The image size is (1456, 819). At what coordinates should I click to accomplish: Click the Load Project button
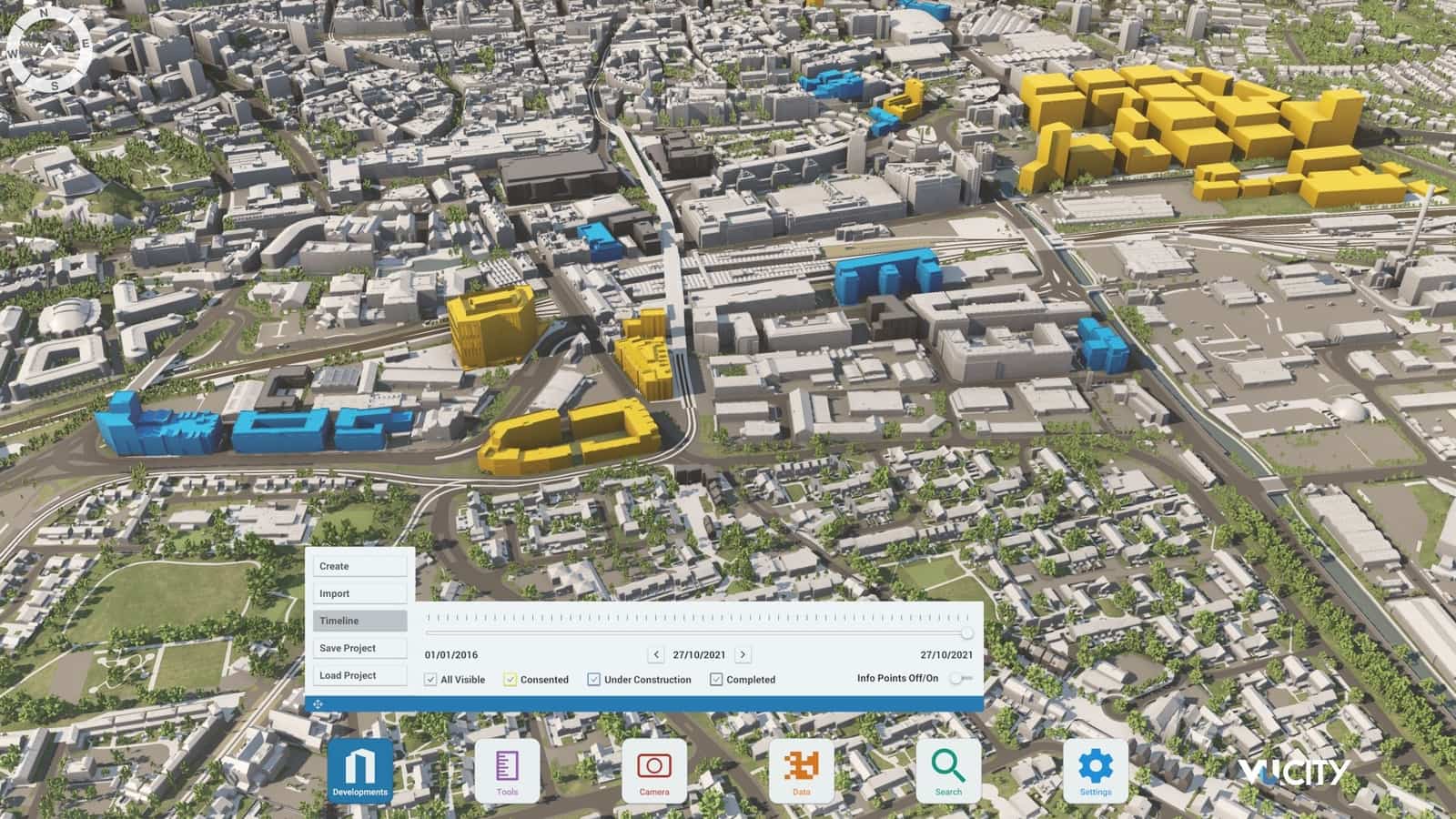click(x=359, y=675)
